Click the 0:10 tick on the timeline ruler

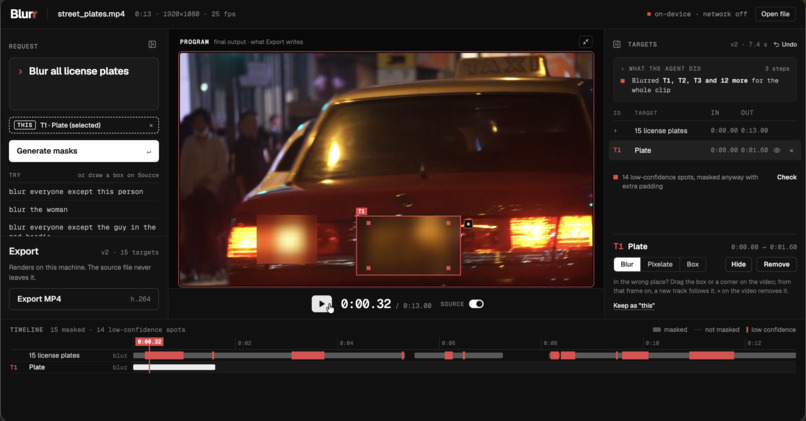(x=652, y=343)
